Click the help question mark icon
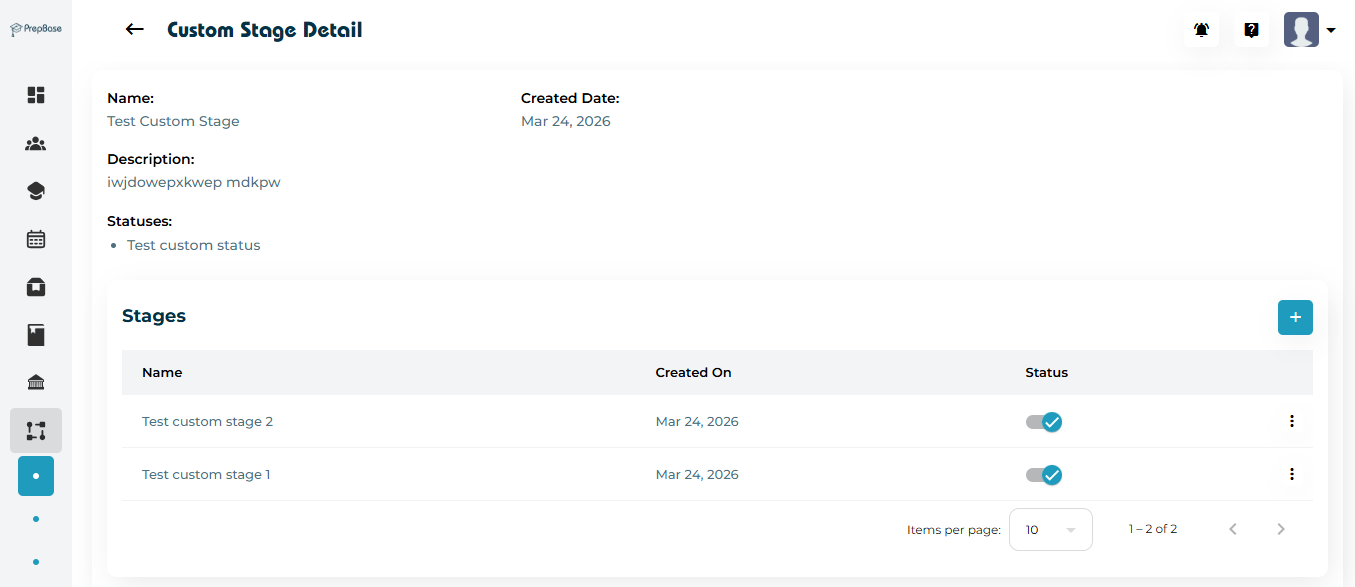 click(1251, 30)
